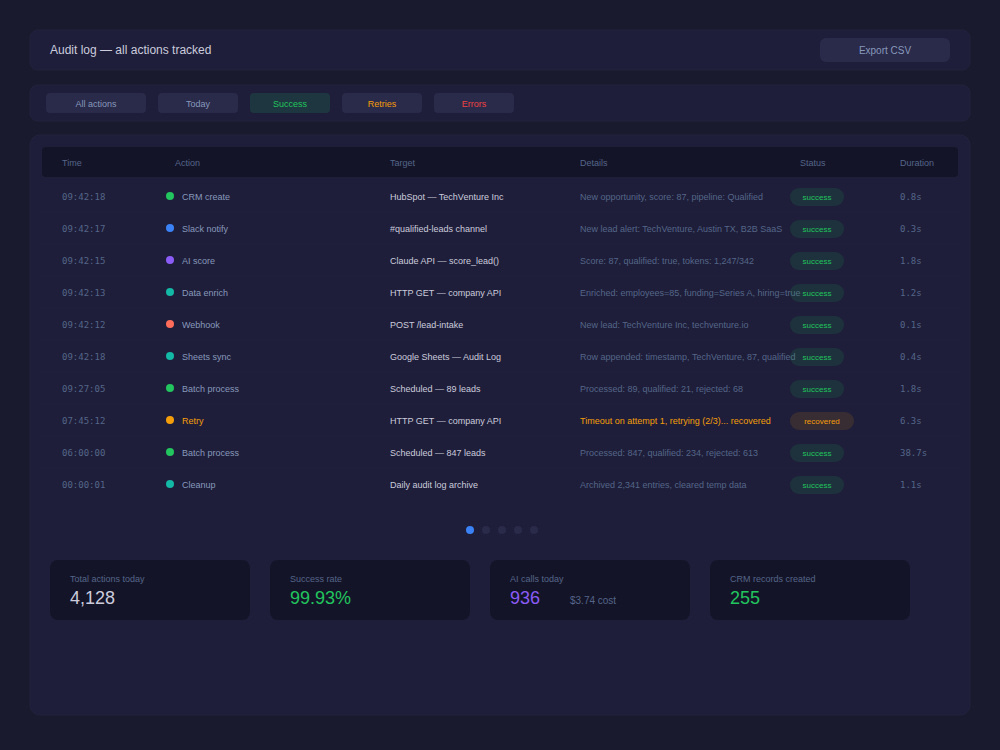Filter the log to Retries
1000x750 pixels.
click(381, 103)
